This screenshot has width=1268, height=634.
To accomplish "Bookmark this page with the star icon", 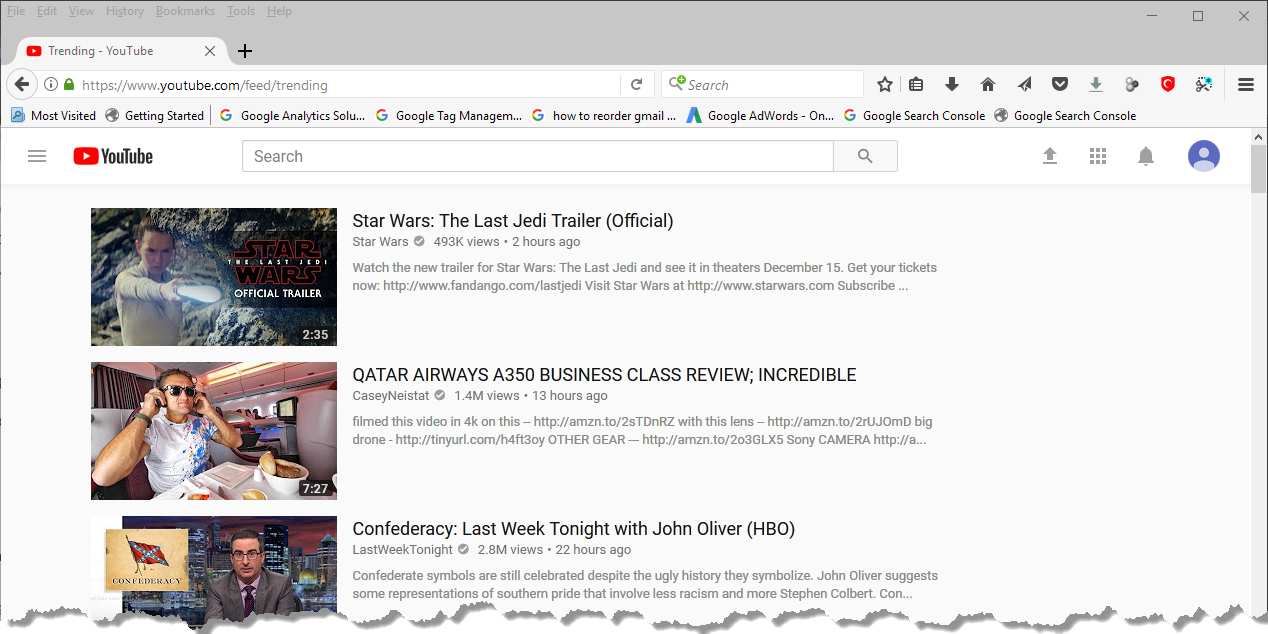I will coord(885,85).
